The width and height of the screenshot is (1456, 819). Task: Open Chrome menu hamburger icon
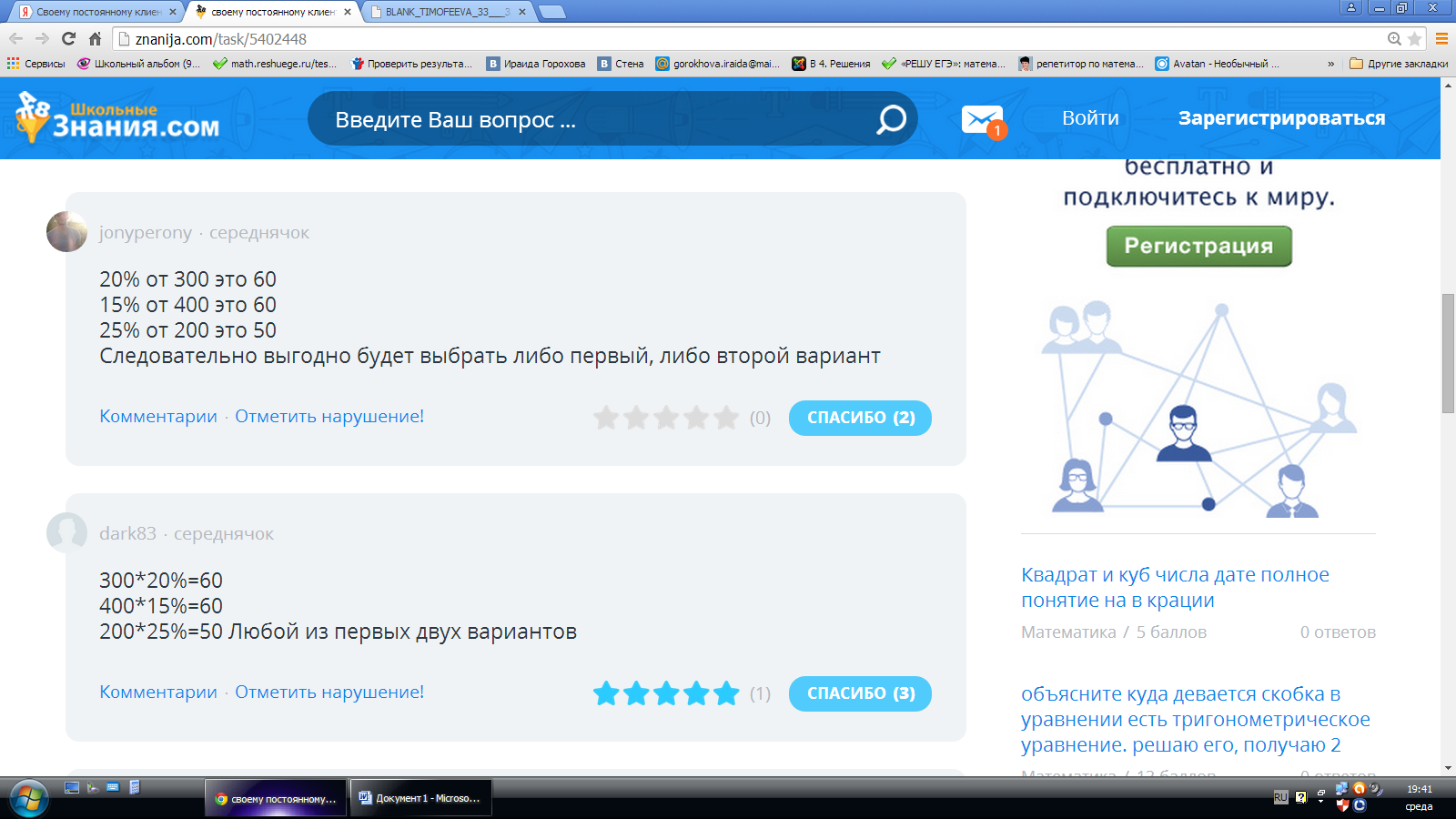pyautogui.click(x=1441, y=38)
